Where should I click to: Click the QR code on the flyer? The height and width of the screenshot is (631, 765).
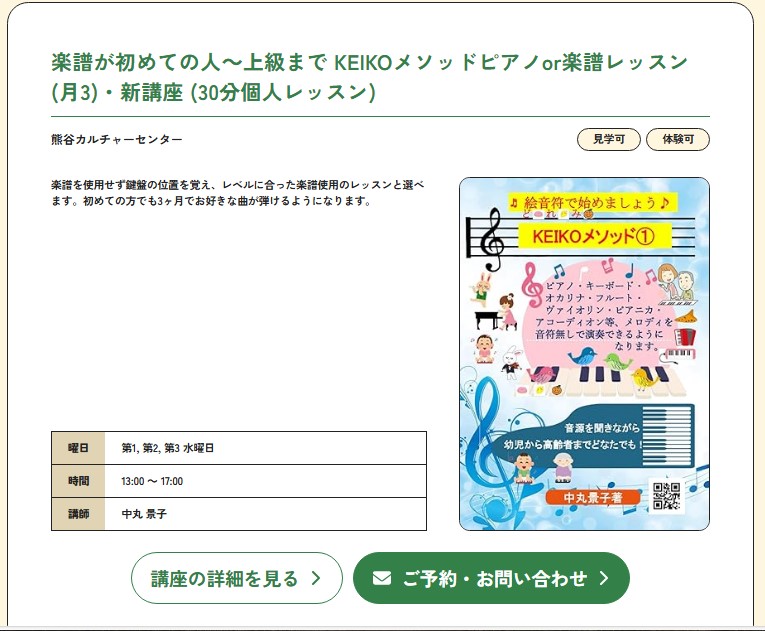666,496
